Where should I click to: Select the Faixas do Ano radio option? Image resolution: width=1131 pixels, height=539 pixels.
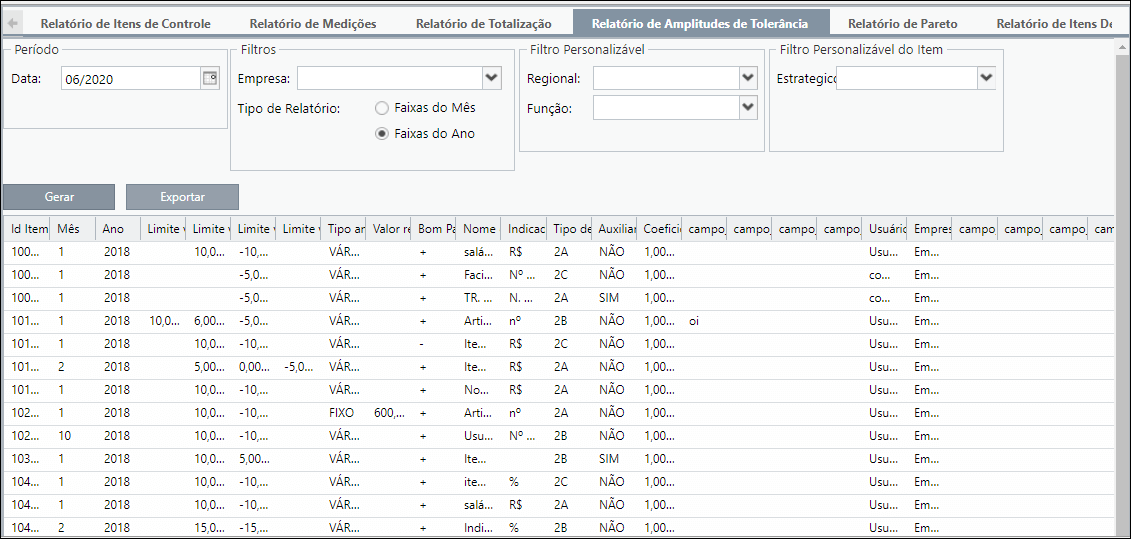(x=382, y=133)
